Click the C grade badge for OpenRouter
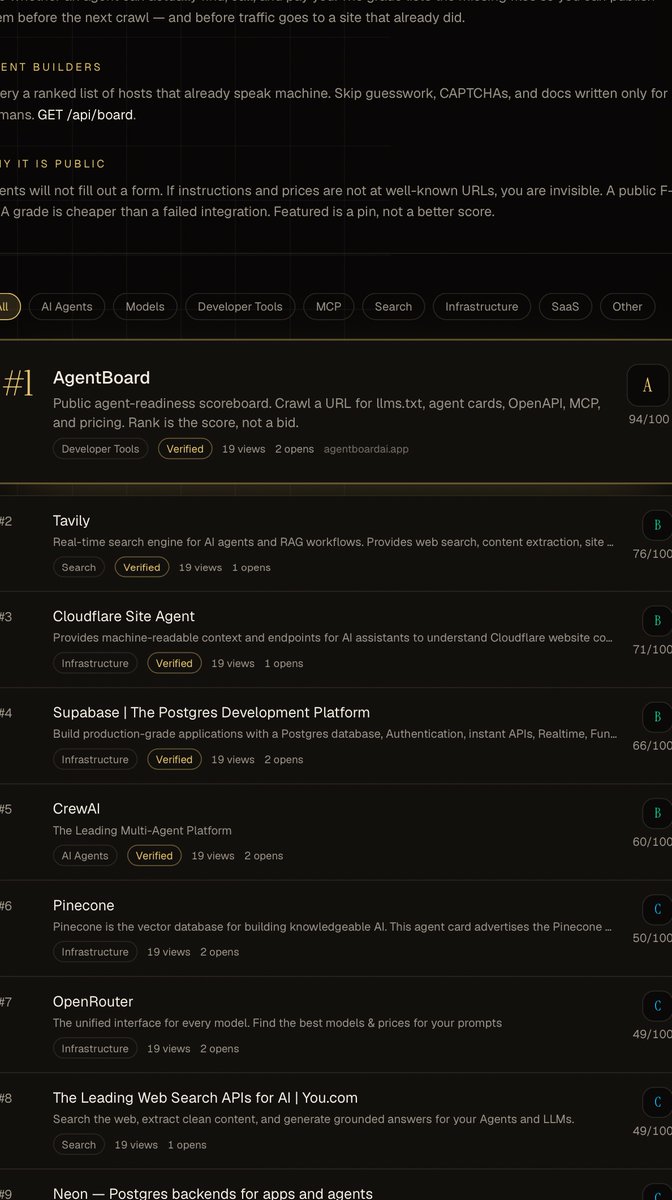The height and width of the screenshot is (1200, 672). (657, 1005)
